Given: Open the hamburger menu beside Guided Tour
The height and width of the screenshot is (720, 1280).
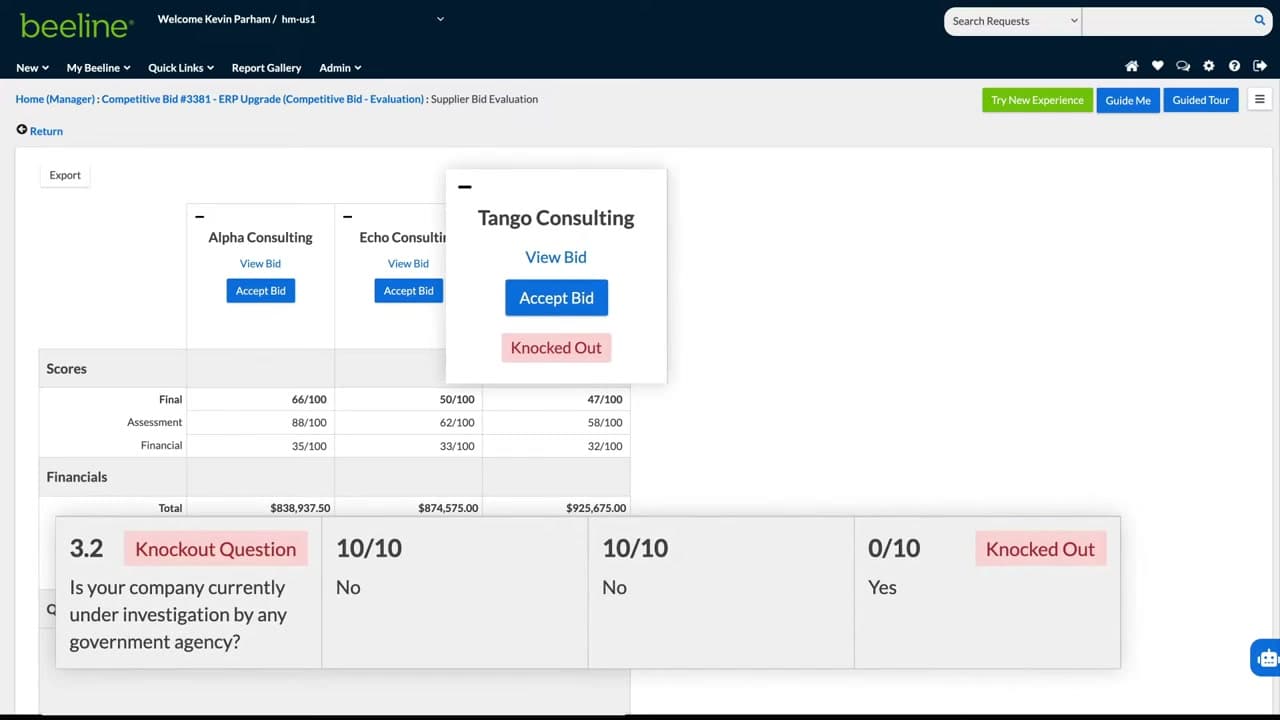Looking at the screenshot, I should click(1260, 100).
